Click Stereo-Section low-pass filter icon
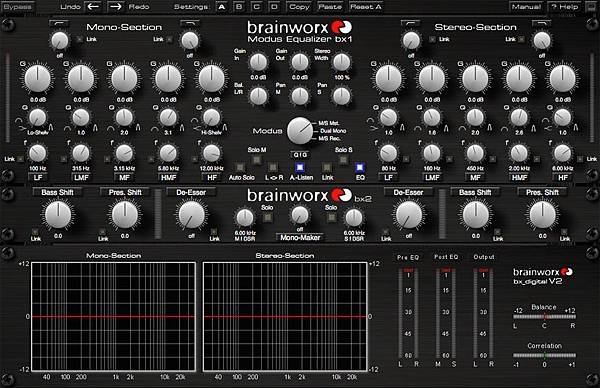 click(541, 23)
